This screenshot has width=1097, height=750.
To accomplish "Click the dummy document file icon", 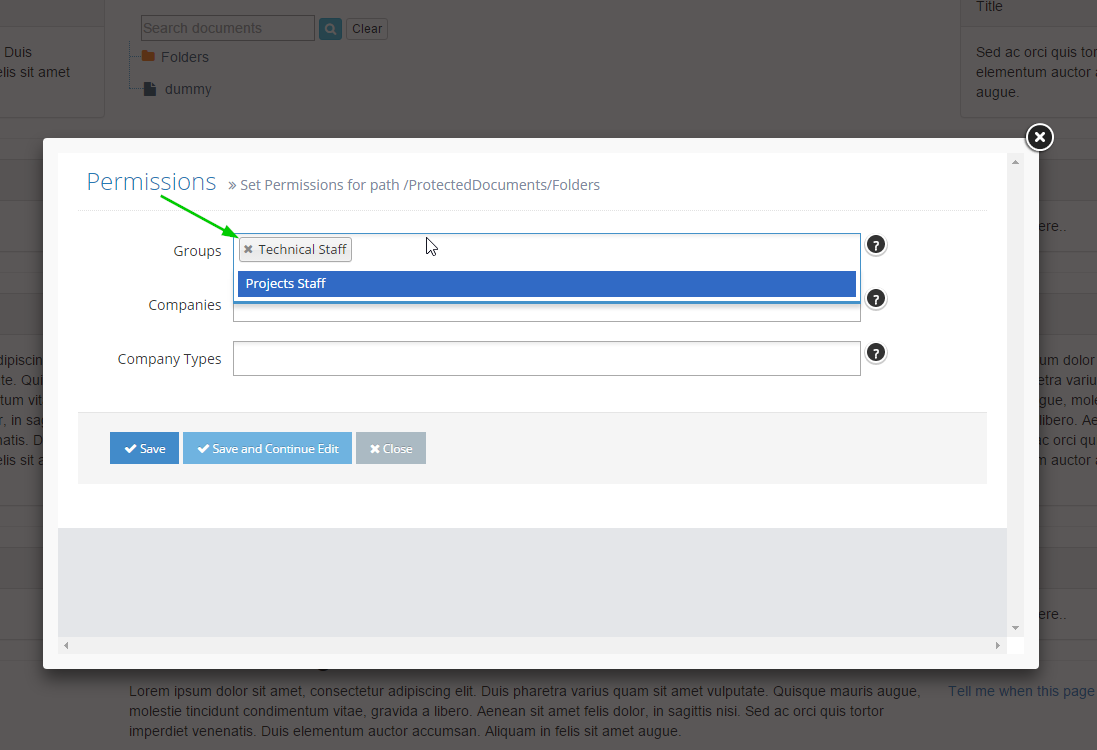I will point(150,89).
